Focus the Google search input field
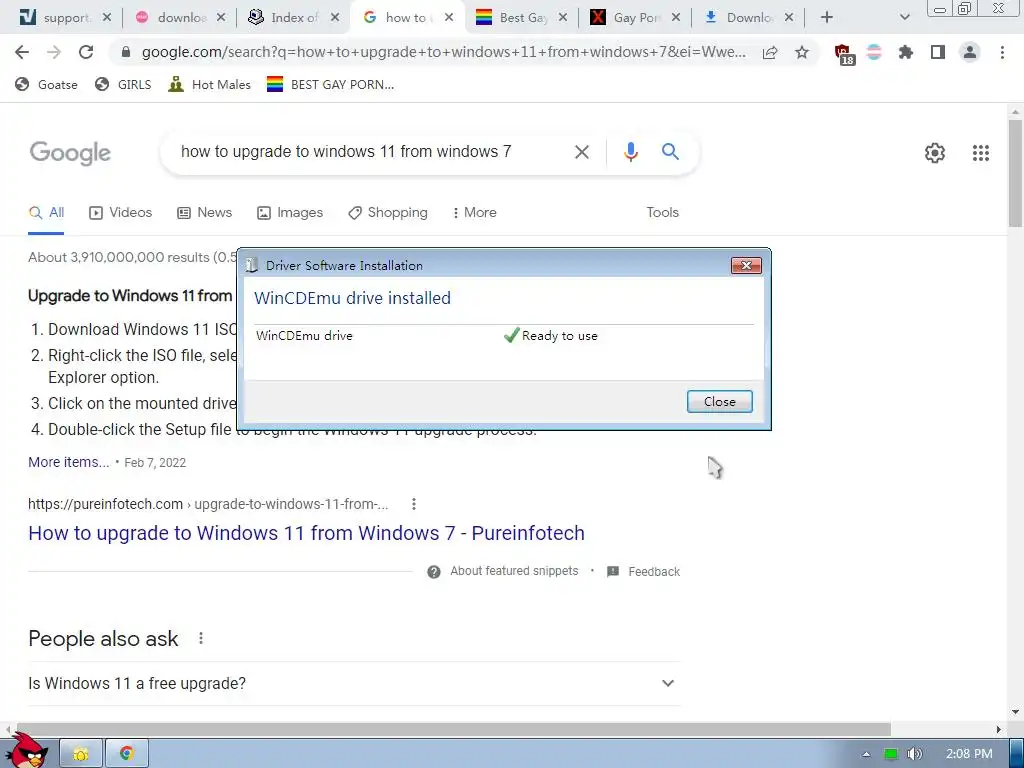Screen dimensions: 1024x768 pyautogui.click(x=371, y=152)
